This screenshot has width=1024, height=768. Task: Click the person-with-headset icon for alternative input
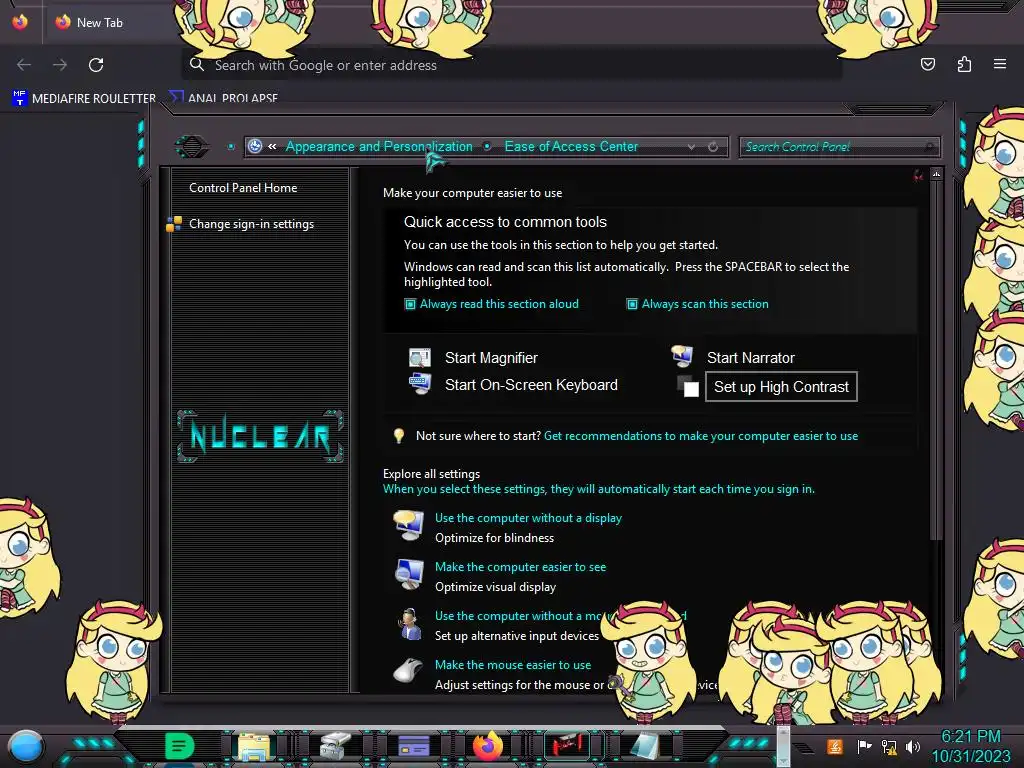click(x=409, y=624)
